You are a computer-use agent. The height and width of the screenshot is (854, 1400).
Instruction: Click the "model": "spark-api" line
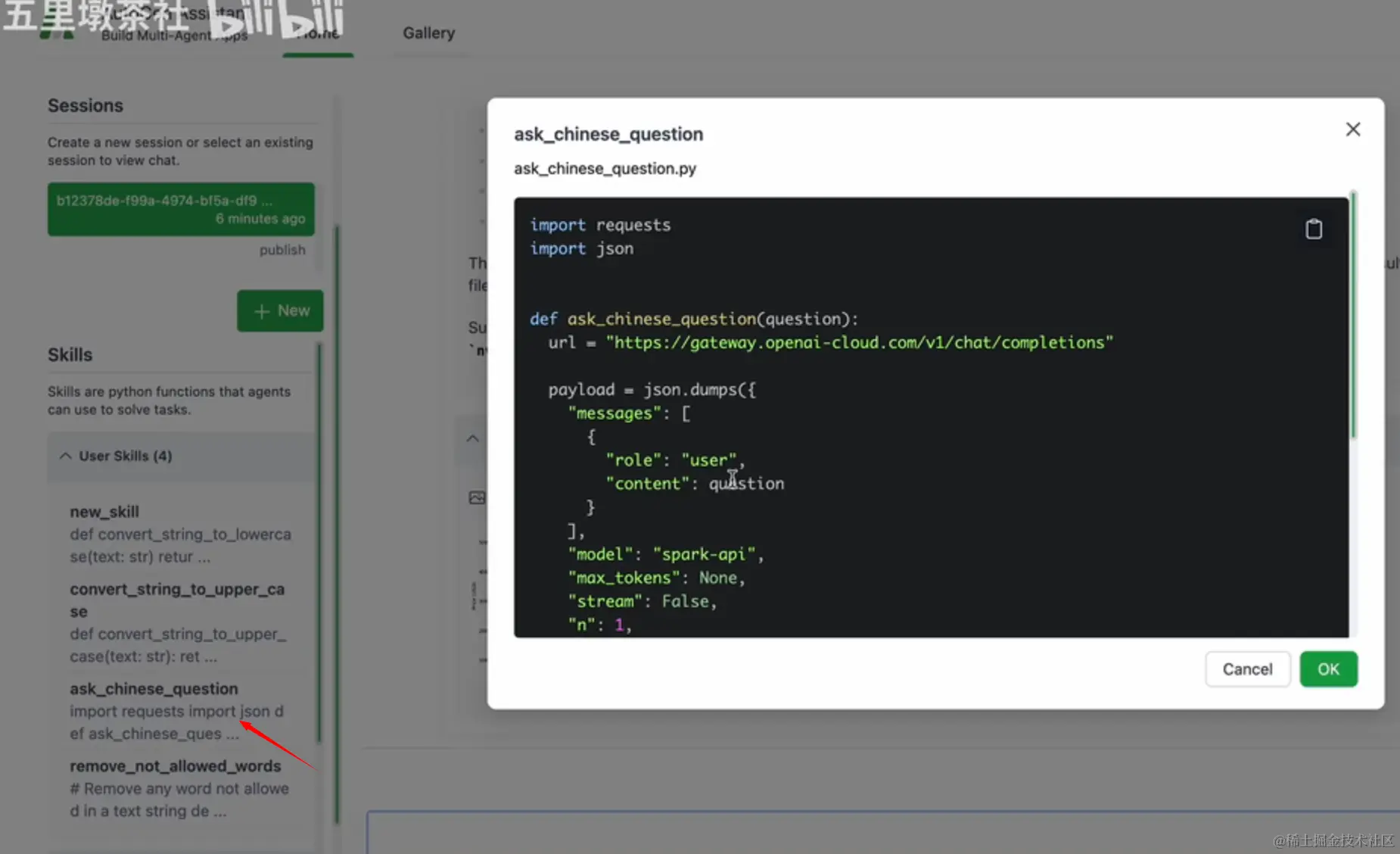[666, 554]
